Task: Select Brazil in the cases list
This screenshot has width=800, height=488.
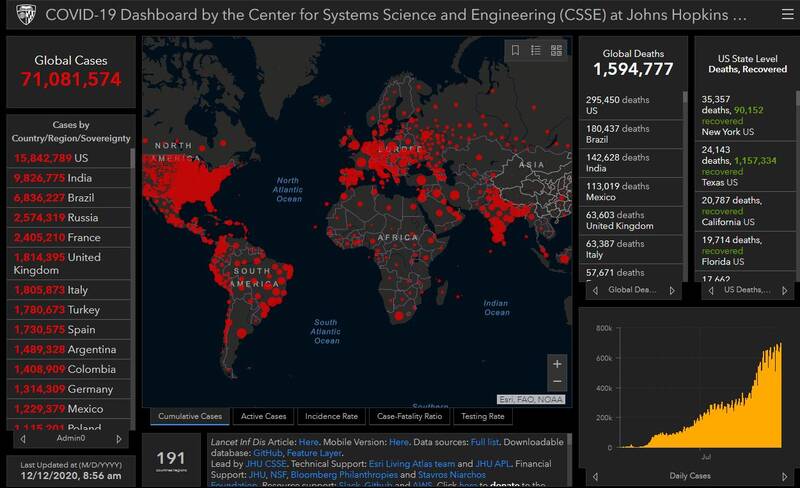Action: (69, 198)
